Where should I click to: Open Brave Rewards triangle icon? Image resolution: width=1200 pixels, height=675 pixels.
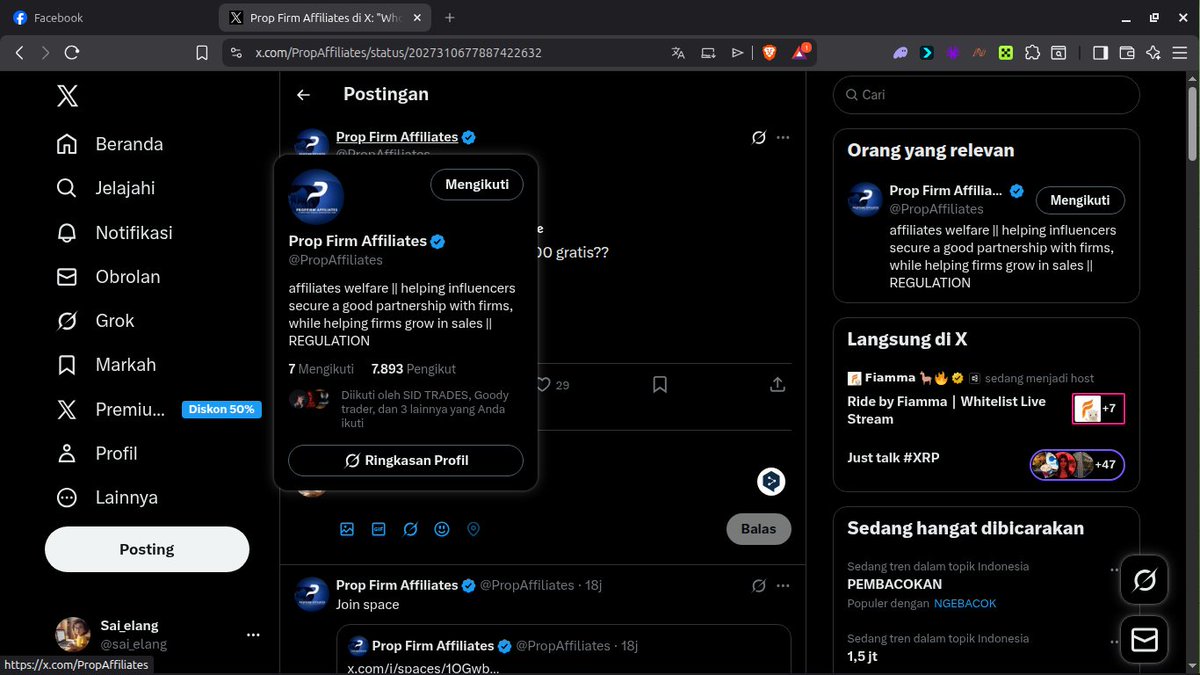tap(801, 51)
